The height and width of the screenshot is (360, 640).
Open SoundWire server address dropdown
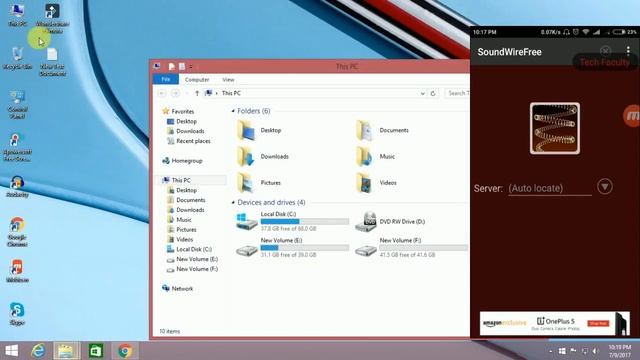pyautogui.click(x=605, y=187)
